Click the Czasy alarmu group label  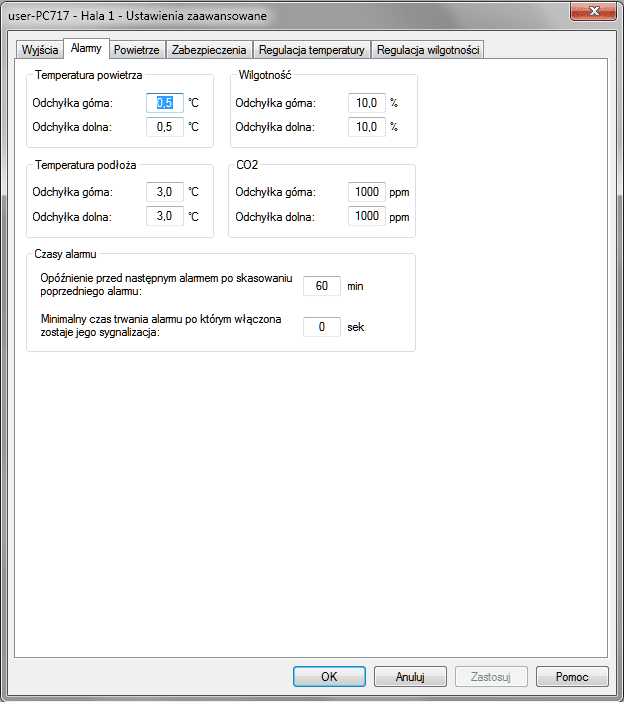pyautogui.click(x=65, y=254)
